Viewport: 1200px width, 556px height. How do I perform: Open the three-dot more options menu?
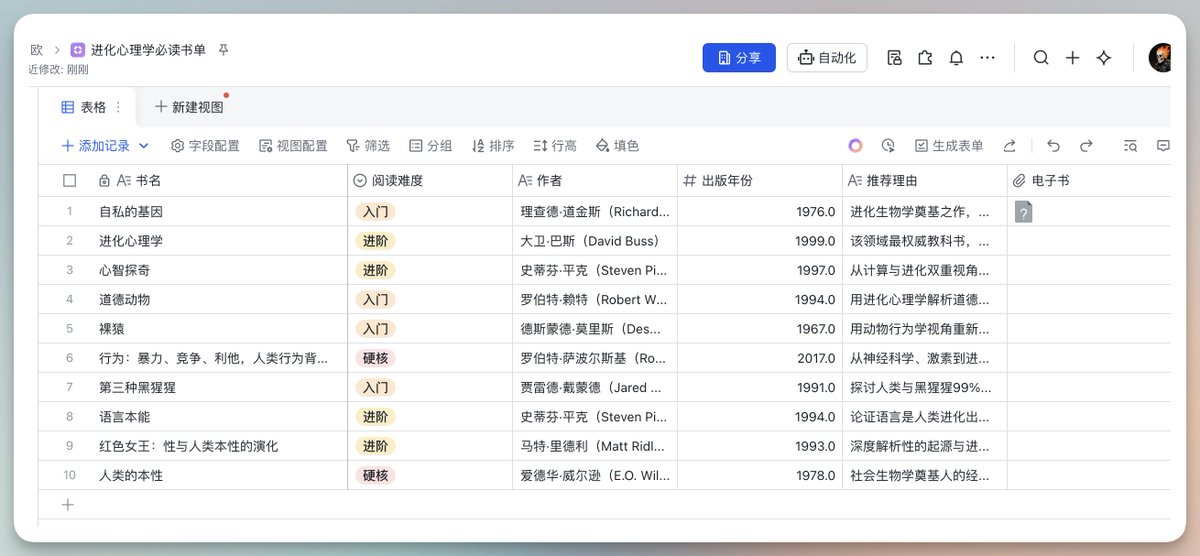coord(988,58)
